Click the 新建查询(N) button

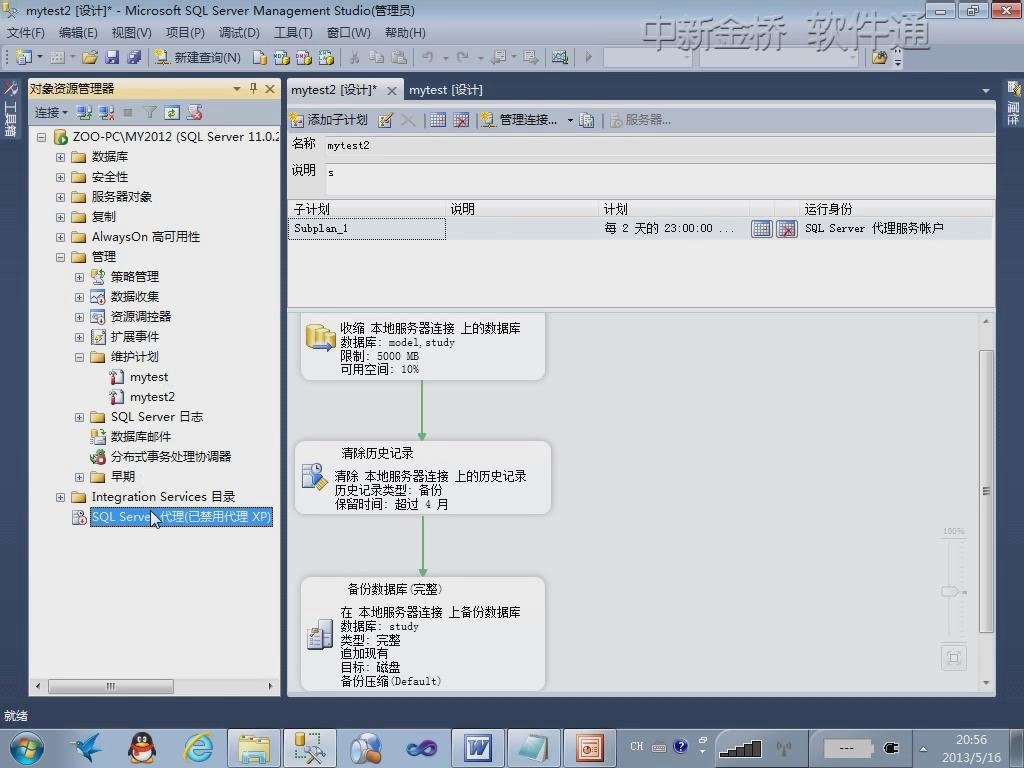click(198, 57)
